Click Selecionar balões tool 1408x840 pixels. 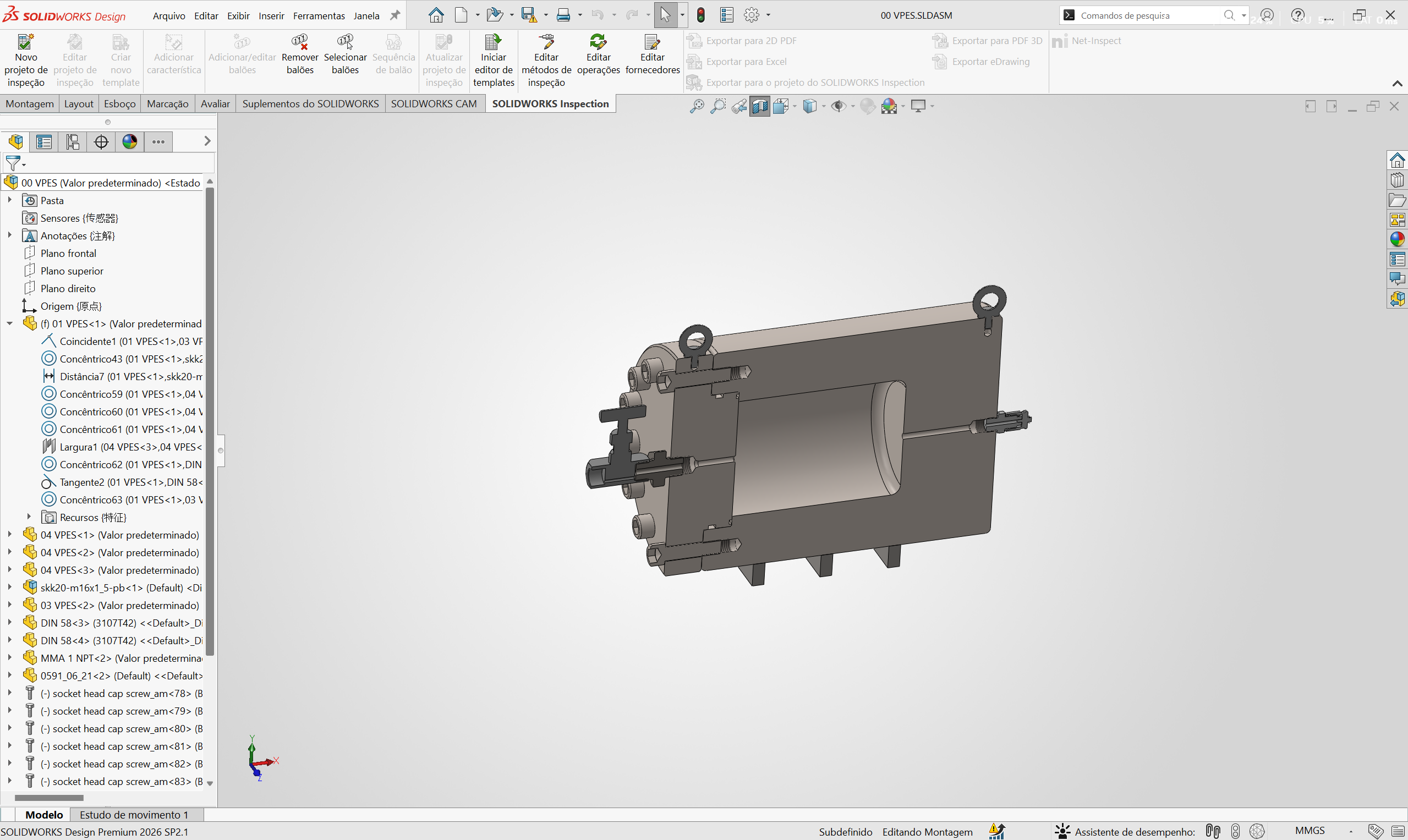pos(346,55)
